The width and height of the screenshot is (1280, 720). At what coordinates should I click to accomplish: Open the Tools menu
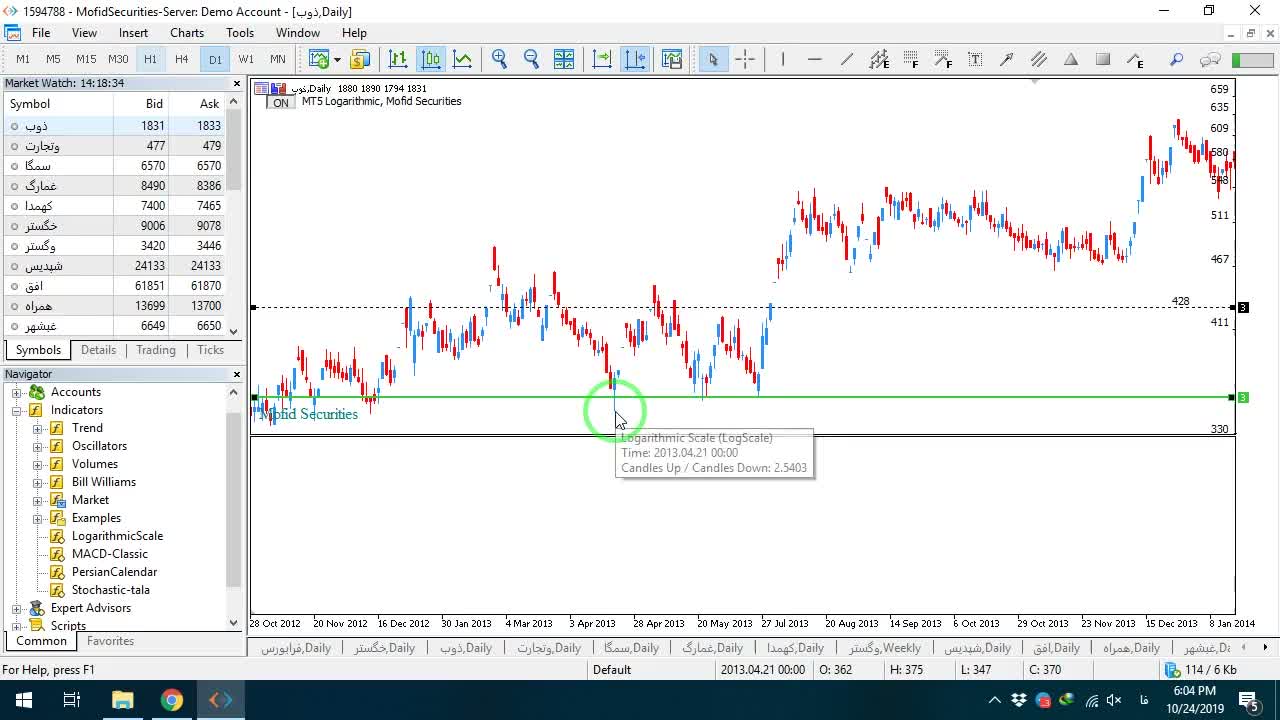[240, 33]
